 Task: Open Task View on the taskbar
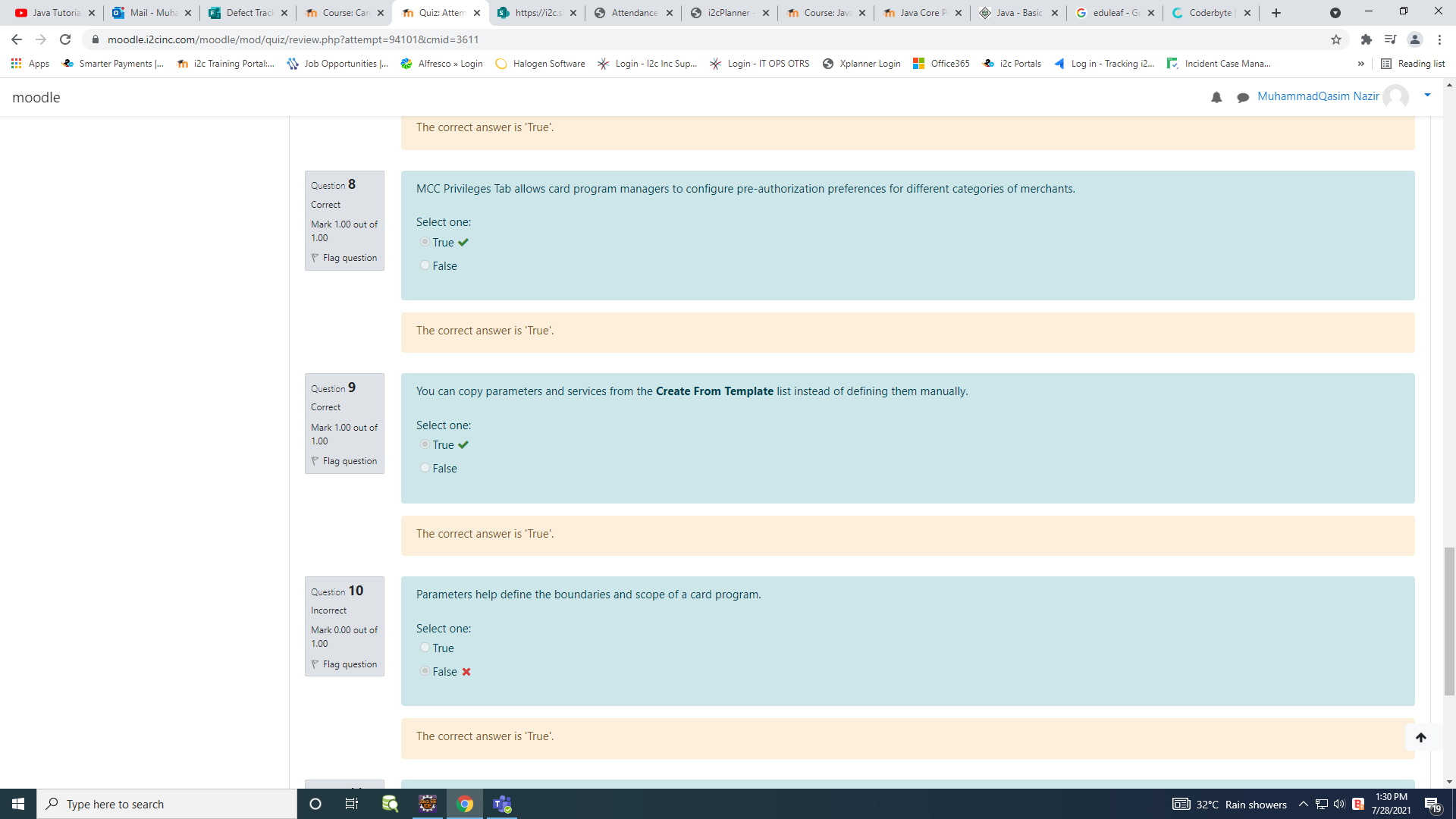[x=352, y=804]
